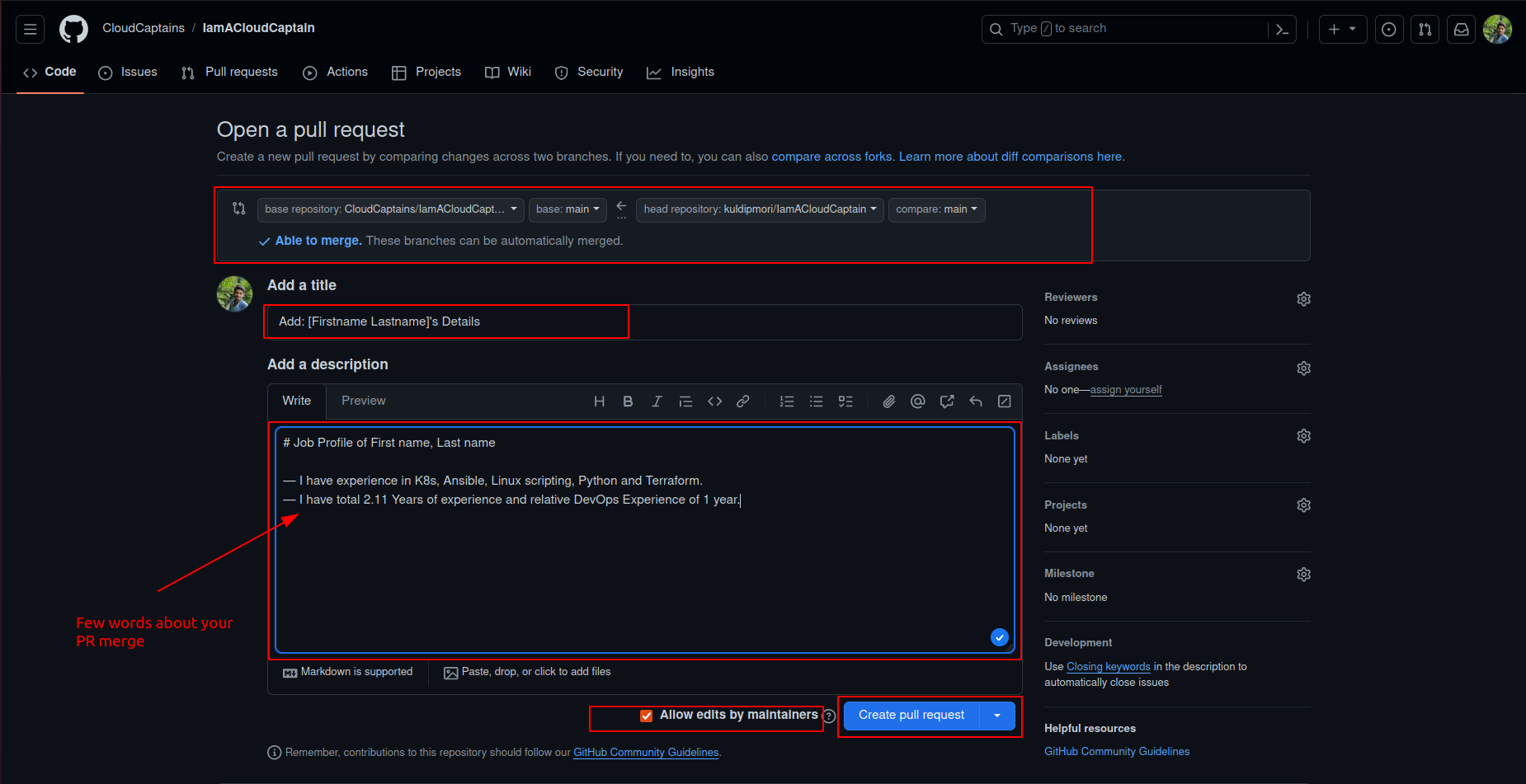Open Issues tab

pyautogui.click(x=128, y=73)
